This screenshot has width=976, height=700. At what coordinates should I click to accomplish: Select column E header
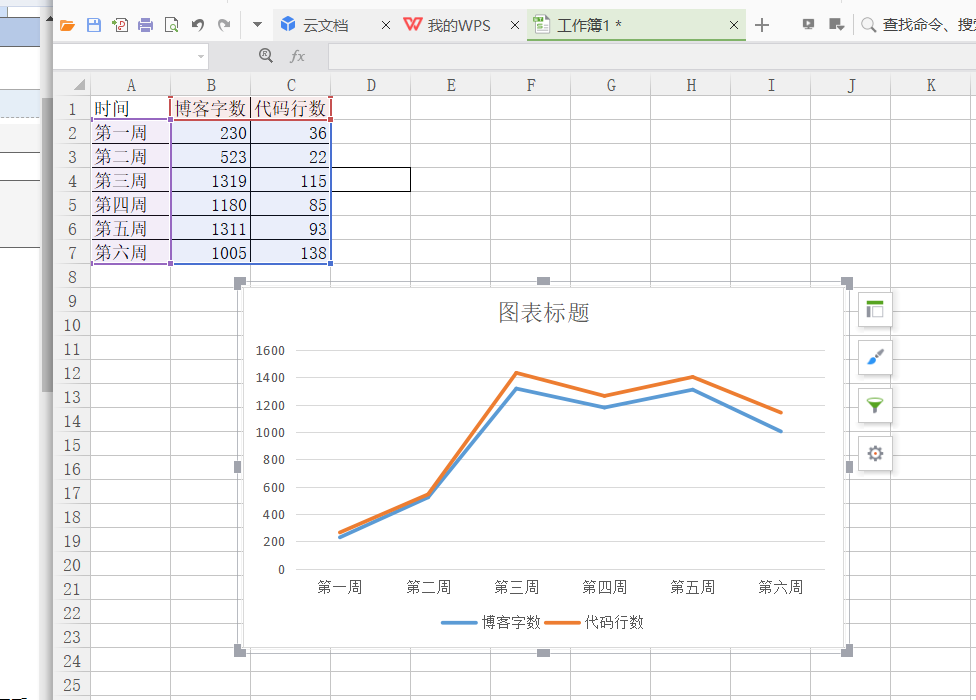pos(451,85)
